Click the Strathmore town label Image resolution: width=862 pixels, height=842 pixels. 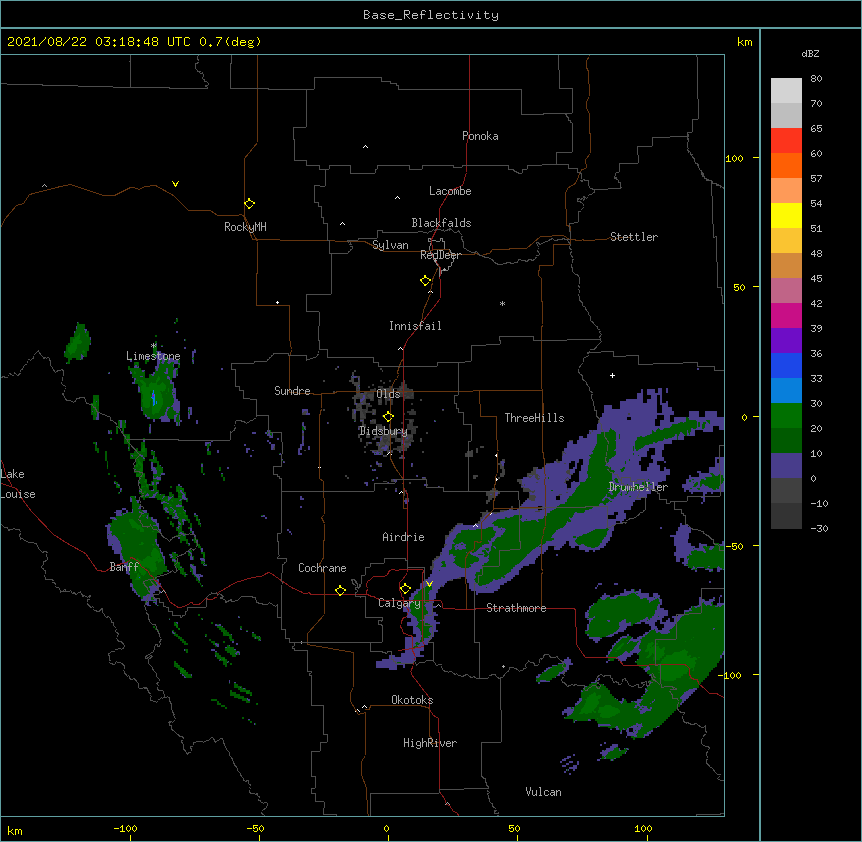(x=516, y=608)
